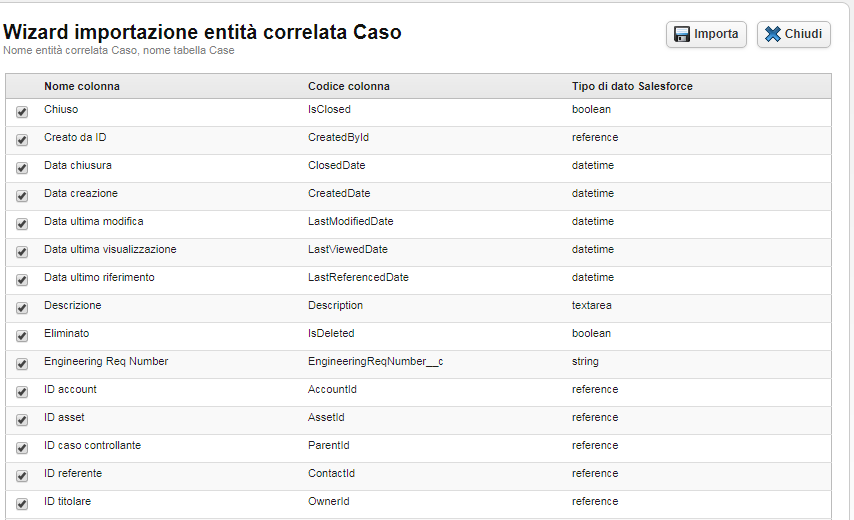The width and height of the screenshot is (854, 520).
Task: Deselect the Engineering Req Number checkbox
Action: coord(22,364)
